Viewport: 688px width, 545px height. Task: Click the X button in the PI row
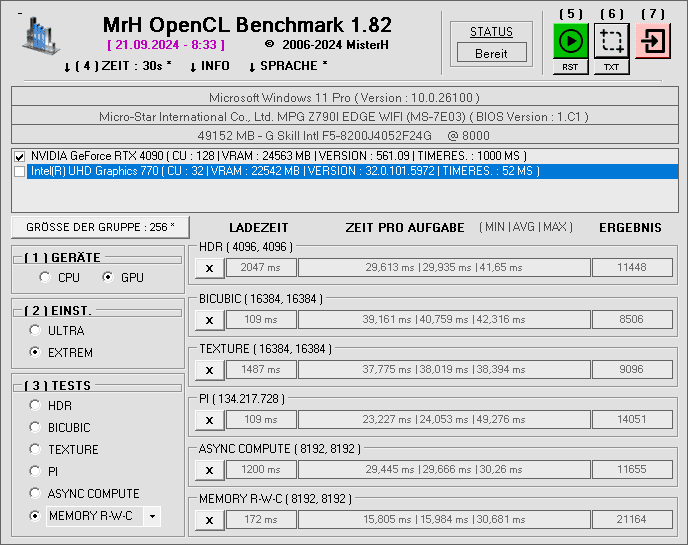tap(210, 420)
